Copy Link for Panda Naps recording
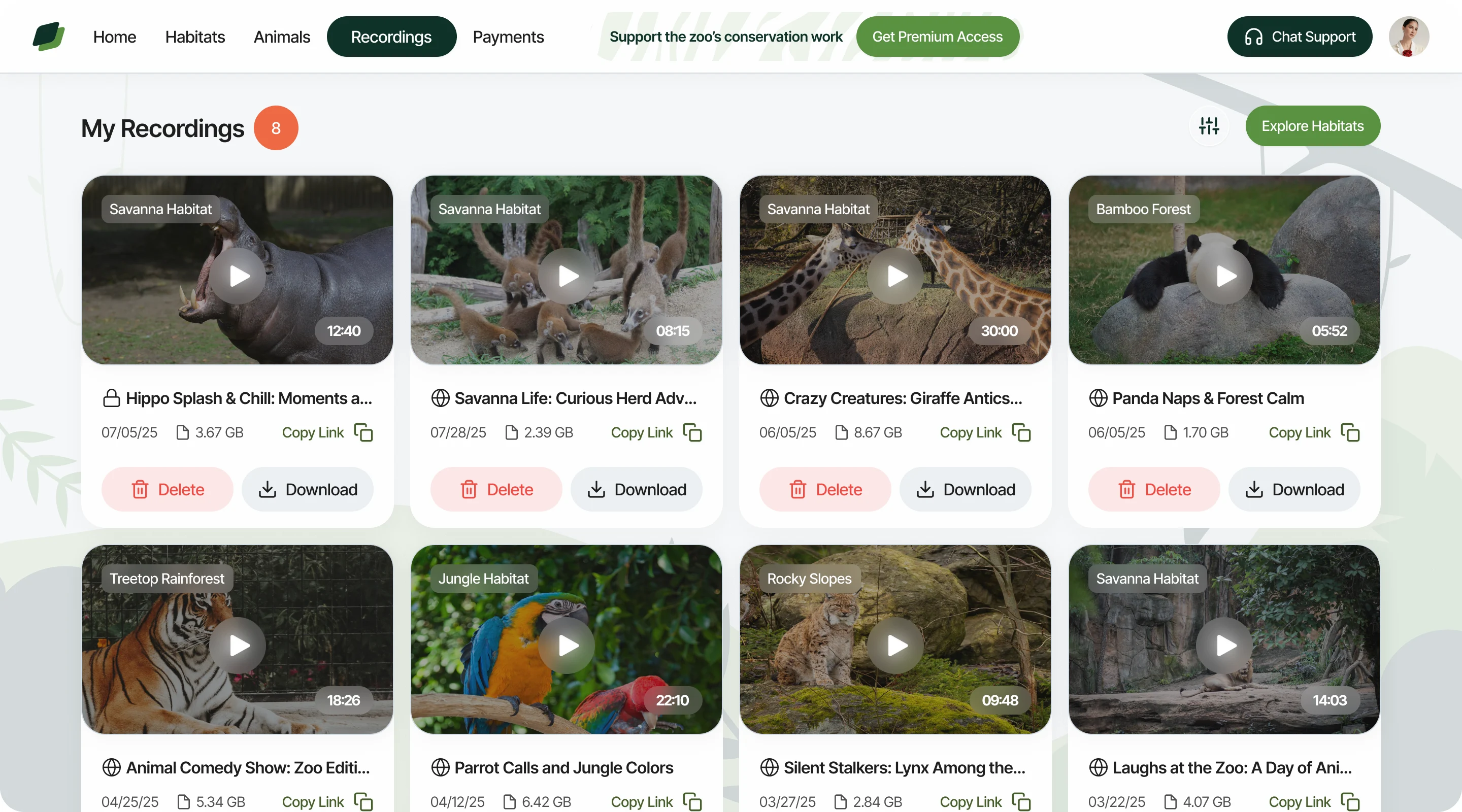 (1299, 432)
